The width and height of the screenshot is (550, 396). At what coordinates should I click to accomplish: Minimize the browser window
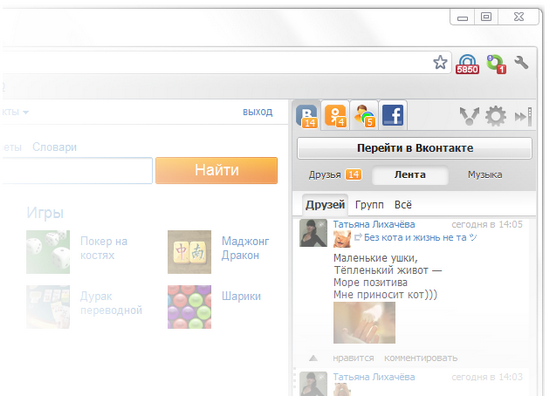(463, 18)
